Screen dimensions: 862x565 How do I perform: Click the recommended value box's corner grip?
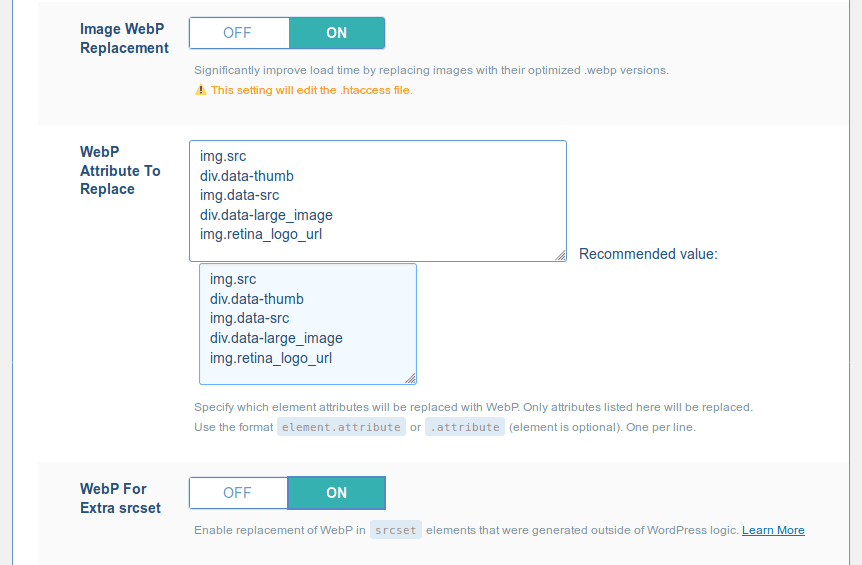(x=410, y=378)
